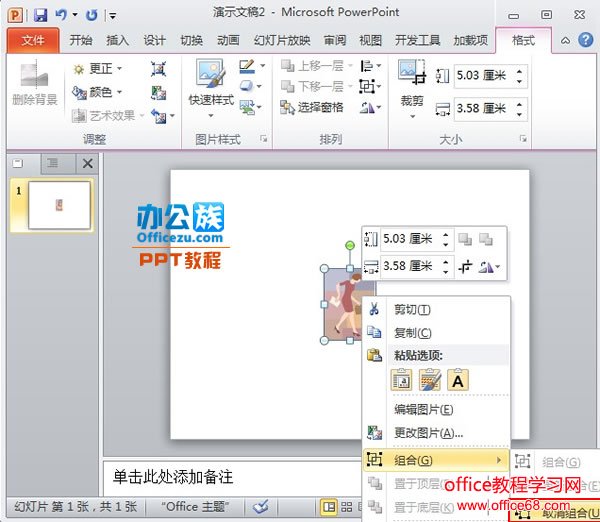Increase ribbon shape height with up stepper
The image size is (600, 522).
[x=519, y=71]
